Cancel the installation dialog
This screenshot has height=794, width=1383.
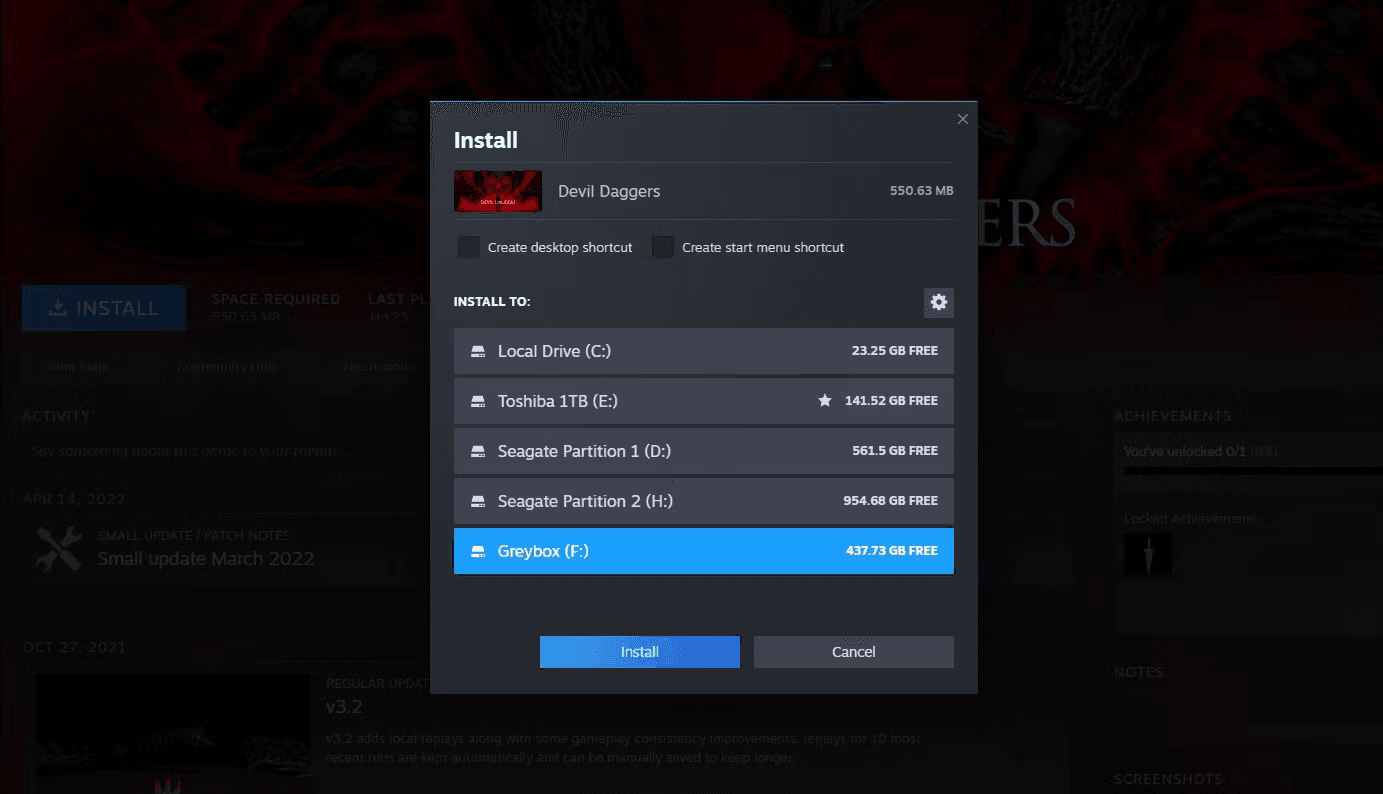(854, 652)
